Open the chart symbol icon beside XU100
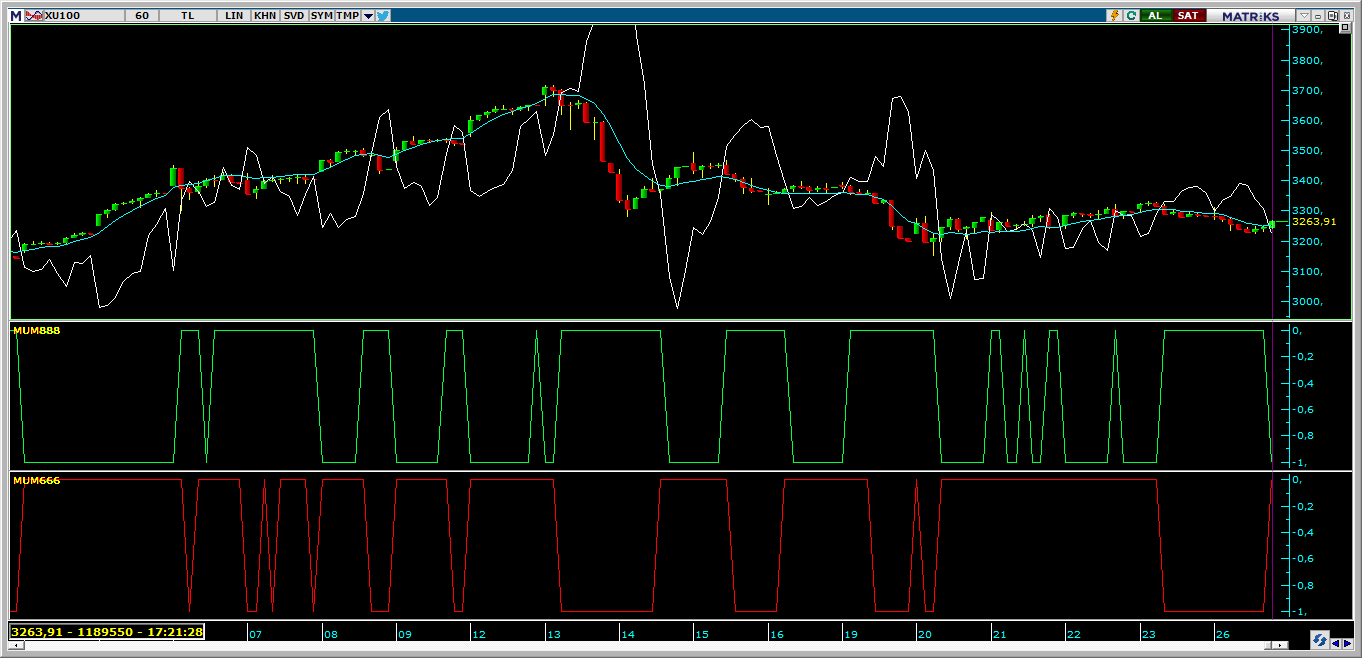1362x658 pixels. (x=34, y=16)
